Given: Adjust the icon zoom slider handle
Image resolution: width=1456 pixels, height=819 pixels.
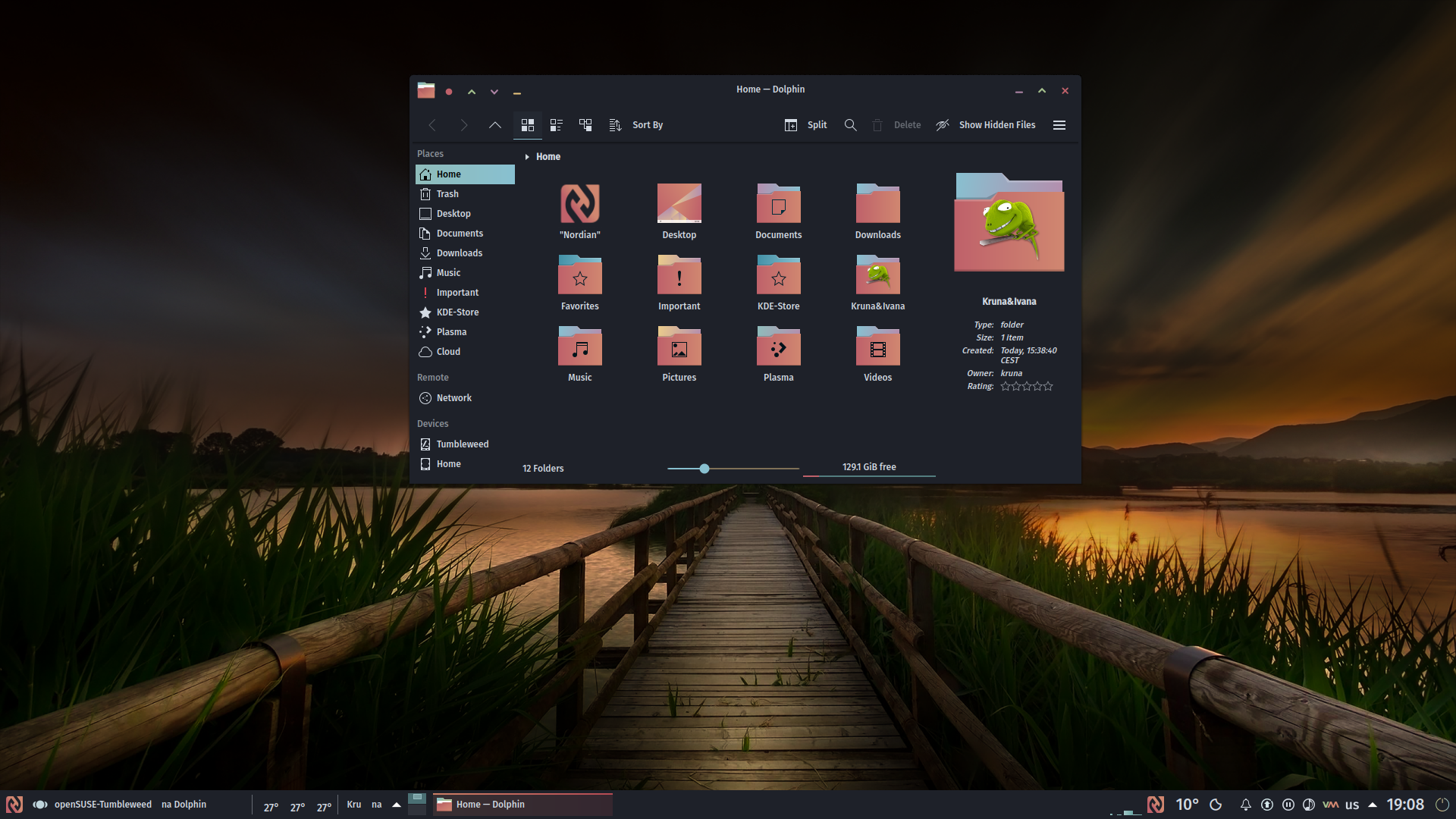Looking at the screenshot, I should (x=704, y=469).
